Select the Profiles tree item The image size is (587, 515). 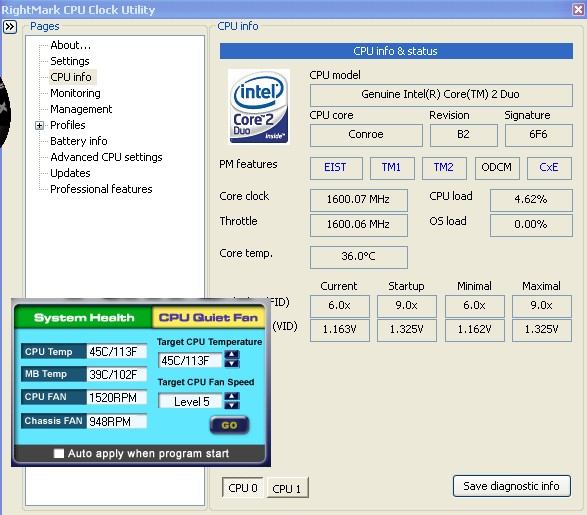pyautogui.click(x=68, y=125)
